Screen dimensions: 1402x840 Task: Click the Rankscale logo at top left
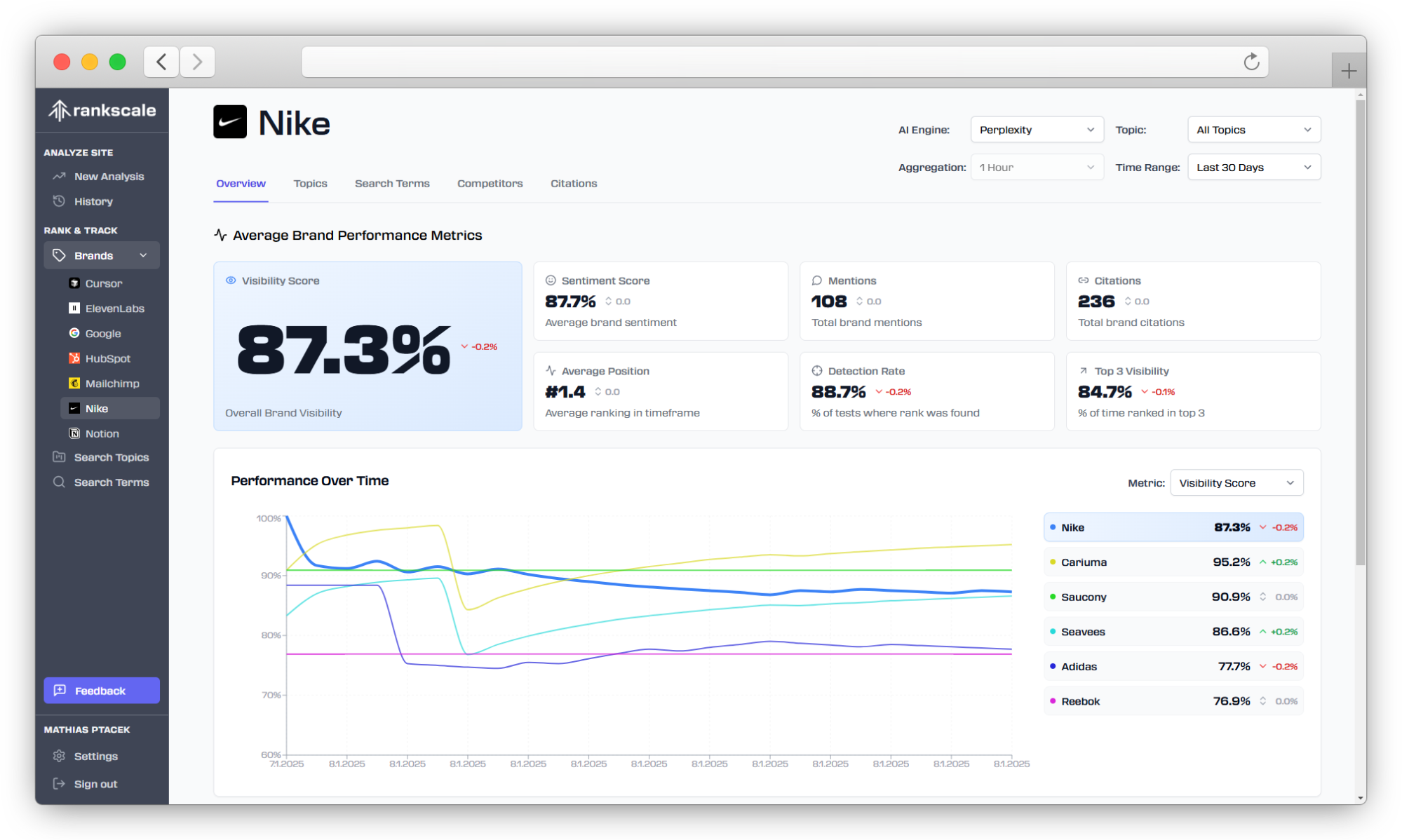point(102,110)
